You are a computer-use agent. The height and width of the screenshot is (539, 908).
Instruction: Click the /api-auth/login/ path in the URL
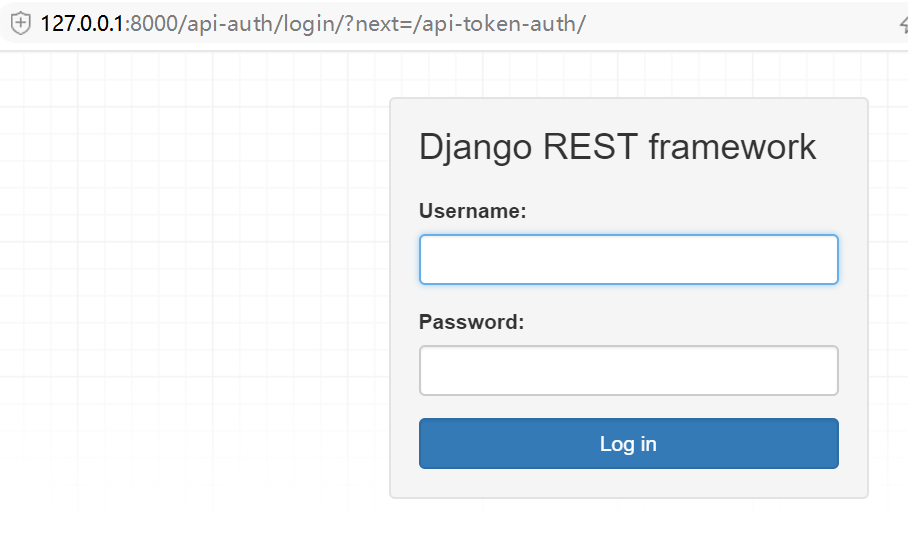[261, 24]
